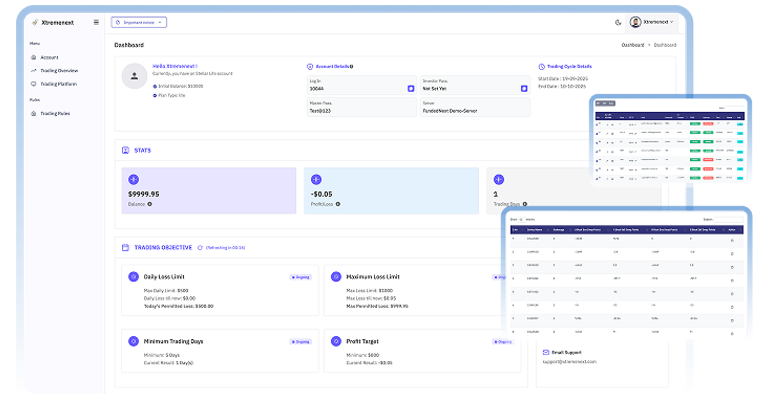
Task: Click the Master Pass field
Action: (x=361, y=107)
